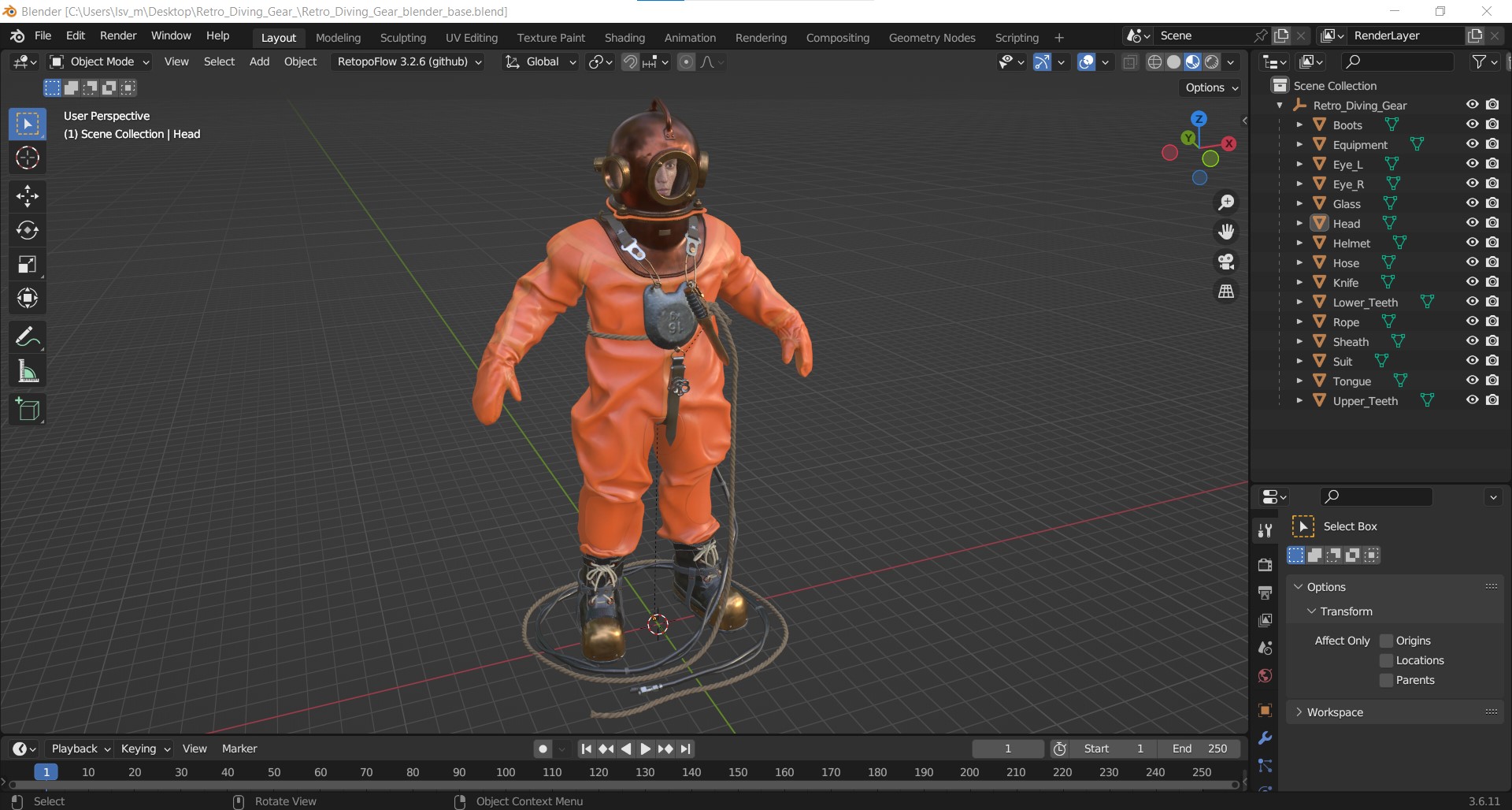Viewport: 1512px width, 810px height.
Task: Open the Output properties tab
Action: pyautogui.click(x=1265, y=593)
